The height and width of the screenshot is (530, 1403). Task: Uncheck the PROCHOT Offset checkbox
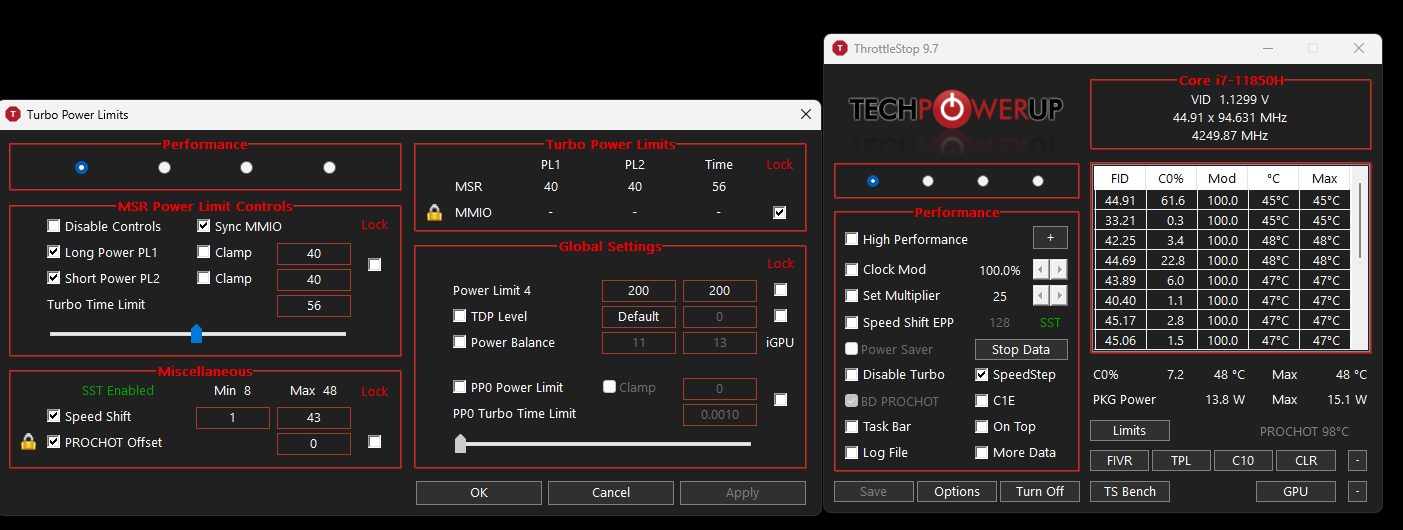[x=54, y=442]
